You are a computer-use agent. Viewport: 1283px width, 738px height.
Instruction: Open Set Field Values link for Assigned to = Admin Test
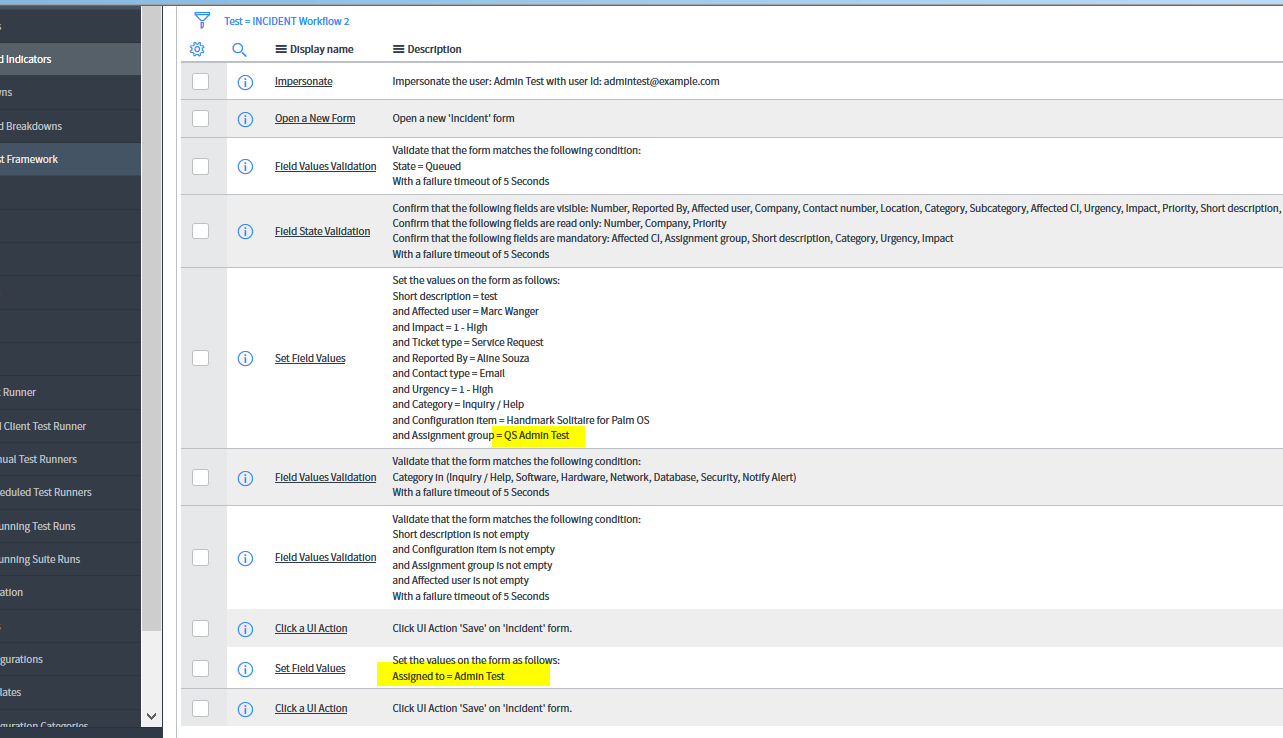click(310, 669)
